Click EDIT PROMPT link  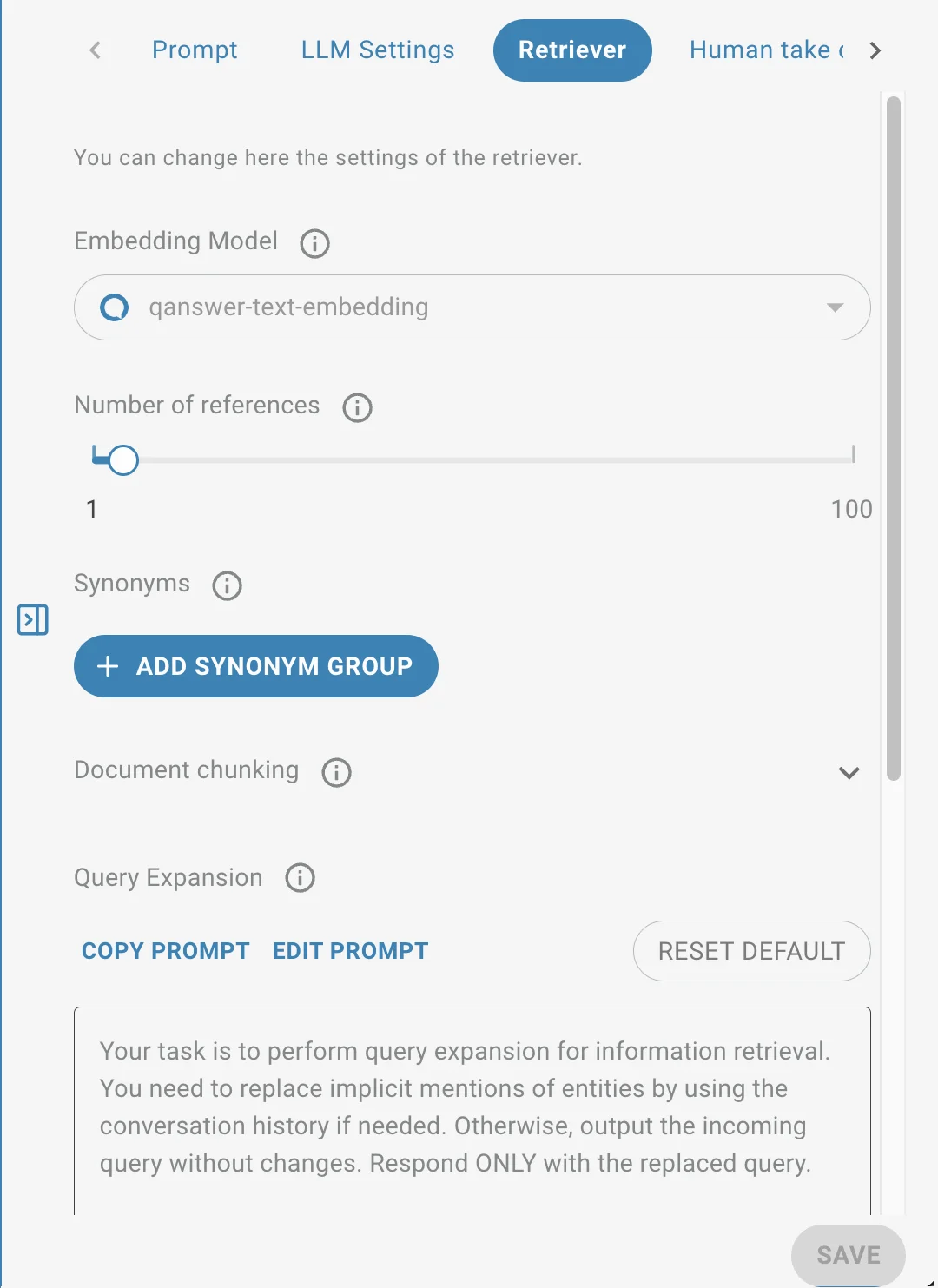coord(351,951)
